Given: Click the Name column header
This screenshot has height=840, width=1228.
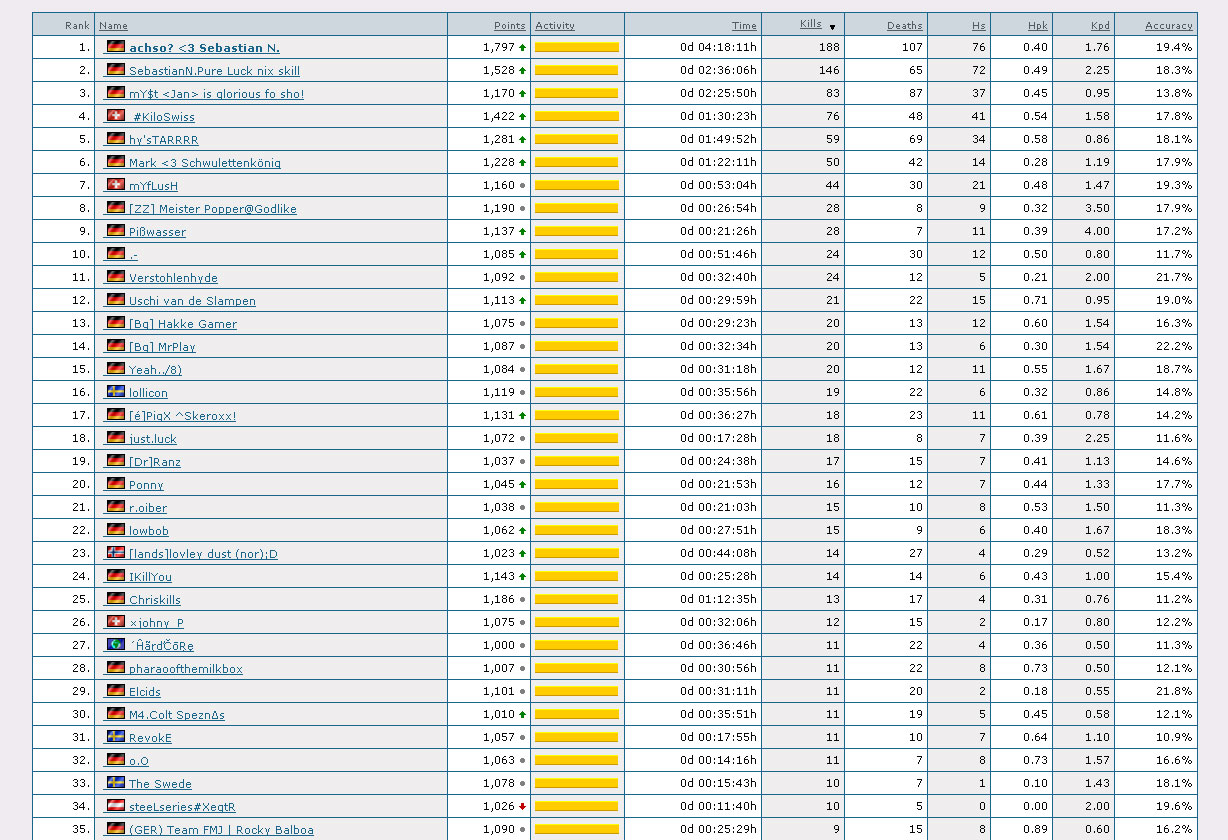Looking at the screenshot, I should pyautogui.click(x=113, y=26).
